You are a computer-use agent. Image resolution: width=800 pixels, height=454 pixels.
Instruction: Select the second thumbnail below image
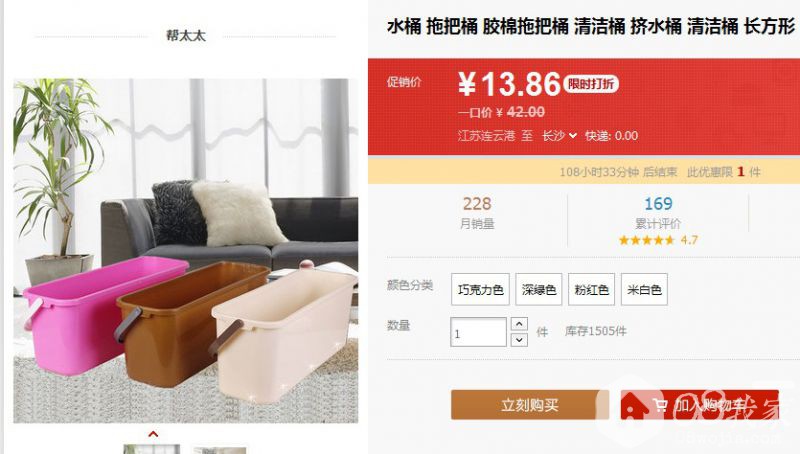pyautogui.click(x=220, y=451)
